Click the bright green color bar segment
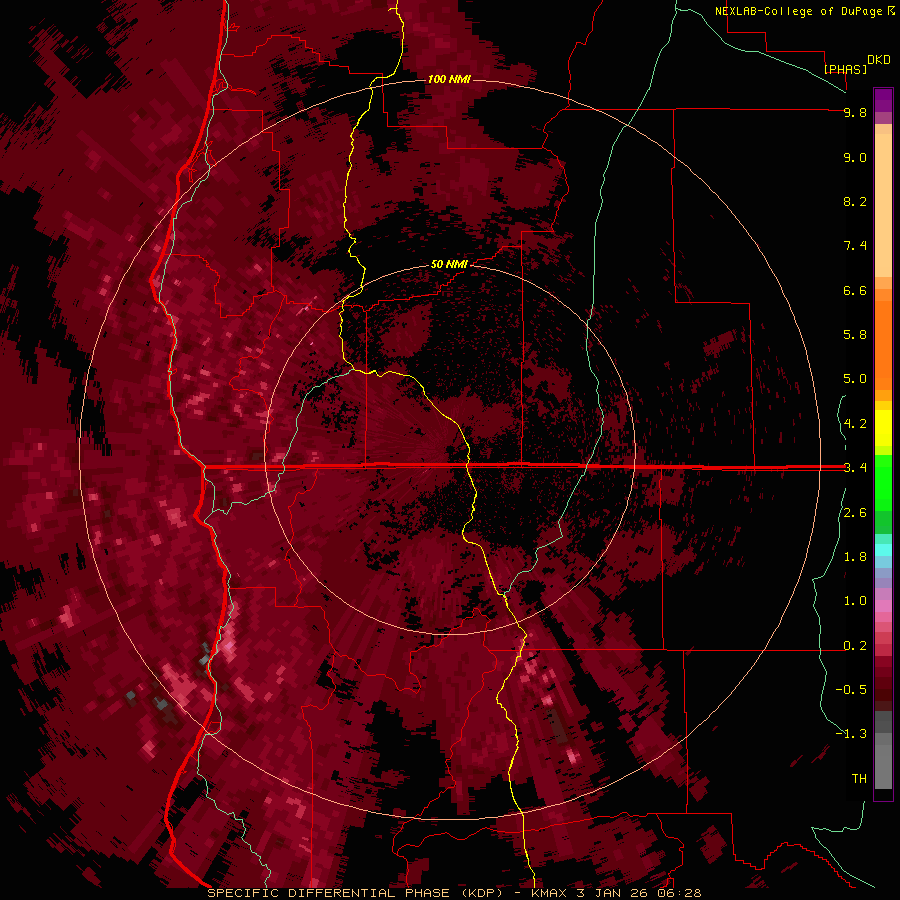The height and width of the screenshot is (900, 900). tap(883, 481)
